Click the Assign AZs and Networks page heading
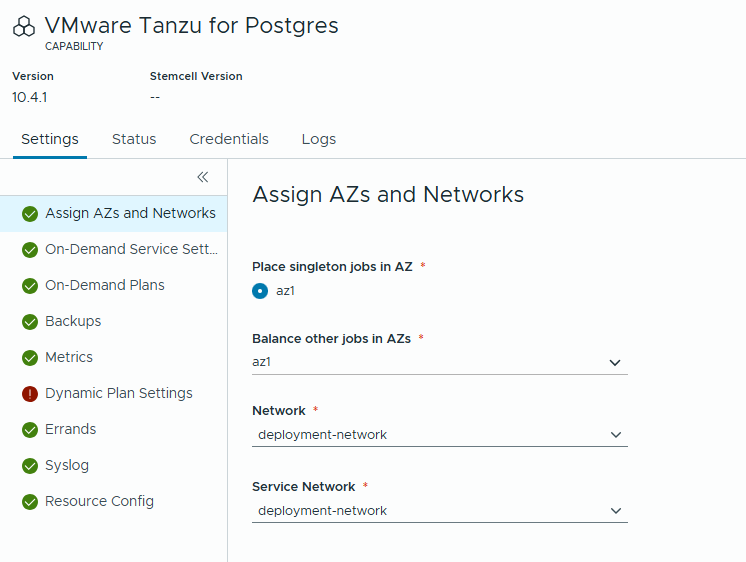Viewport: 746px width, 562px height. 388,195
